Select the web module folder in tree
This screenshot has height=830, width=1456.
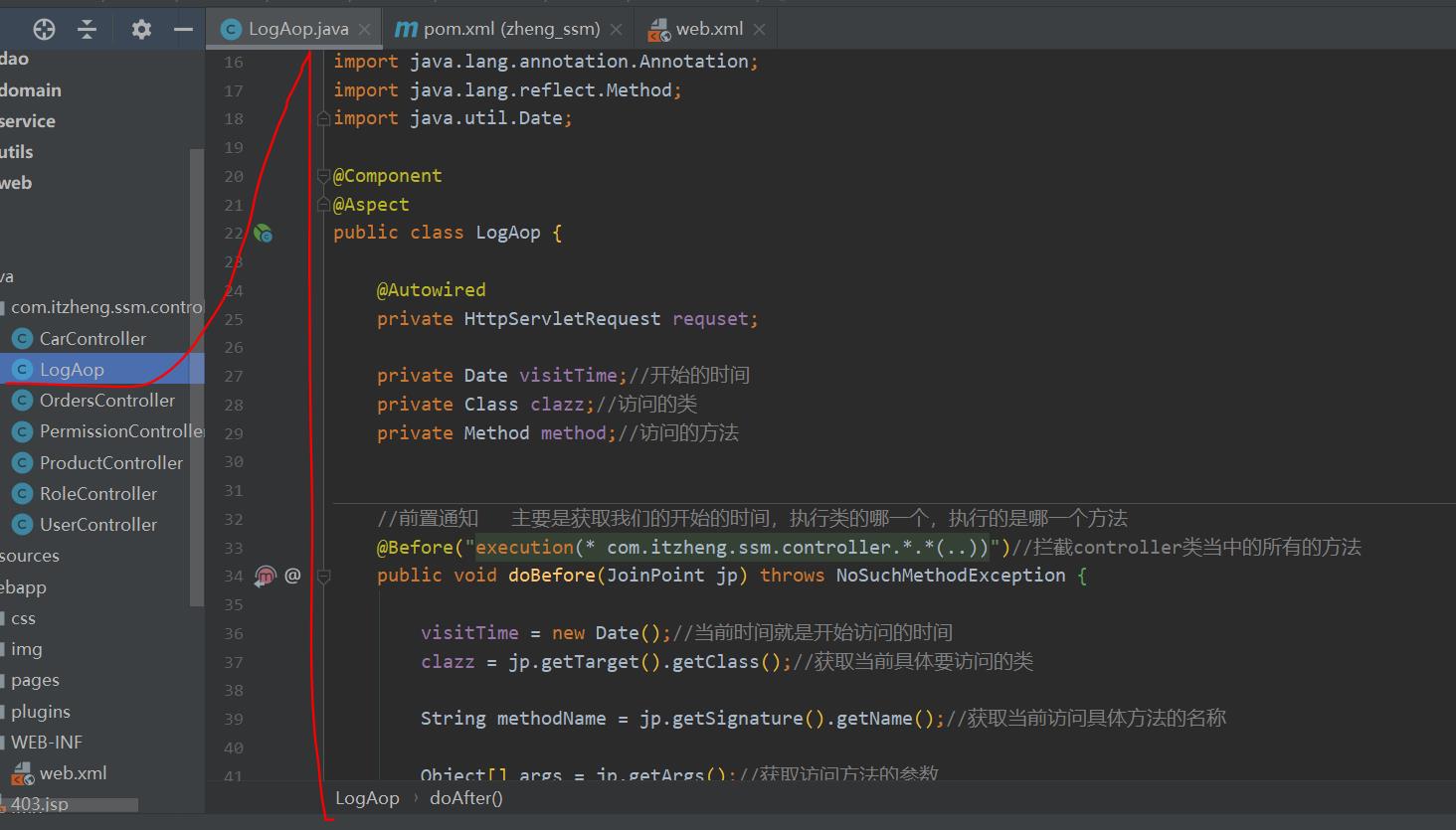(x=16, y=182)
